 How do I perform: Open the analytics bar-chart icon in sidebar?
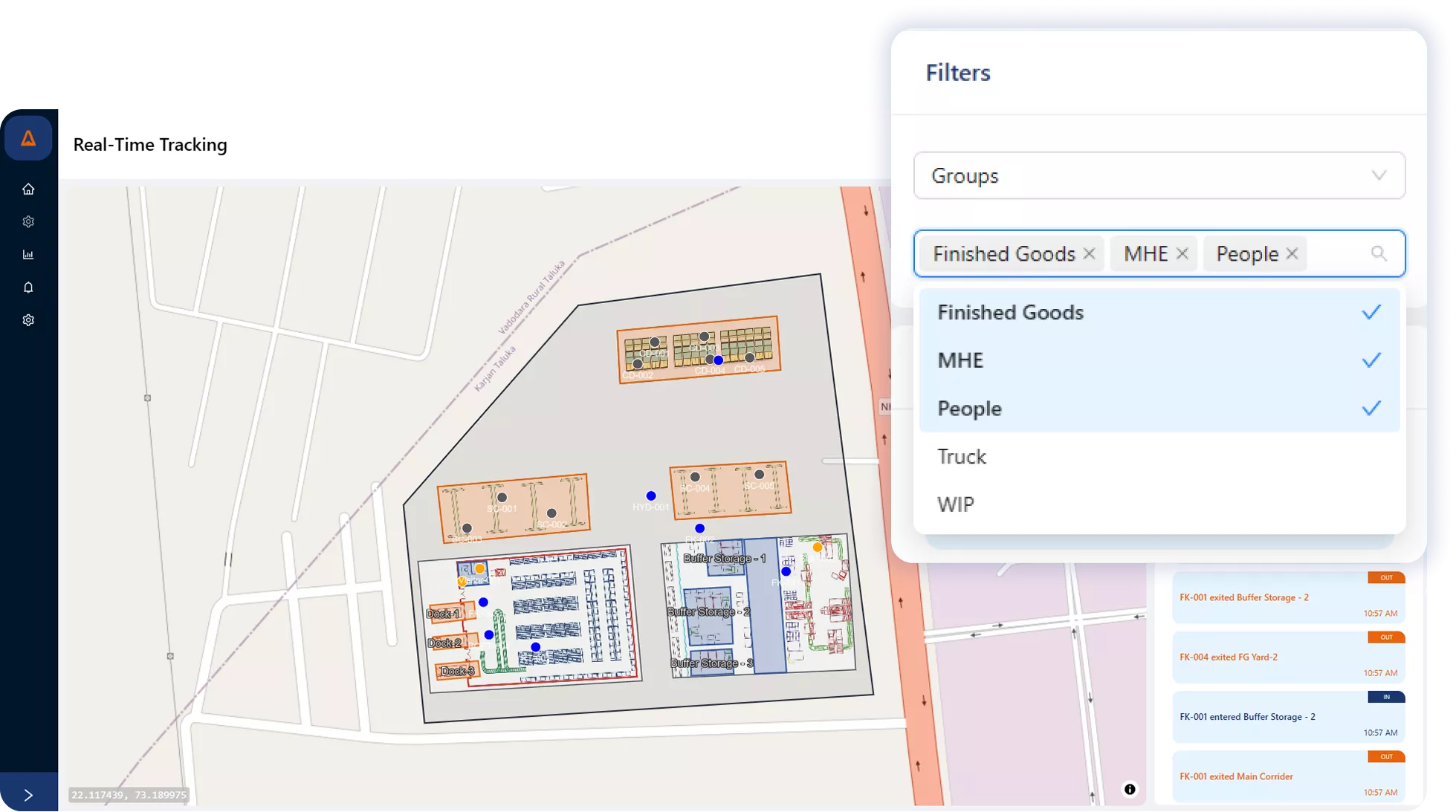pos(28,254)
